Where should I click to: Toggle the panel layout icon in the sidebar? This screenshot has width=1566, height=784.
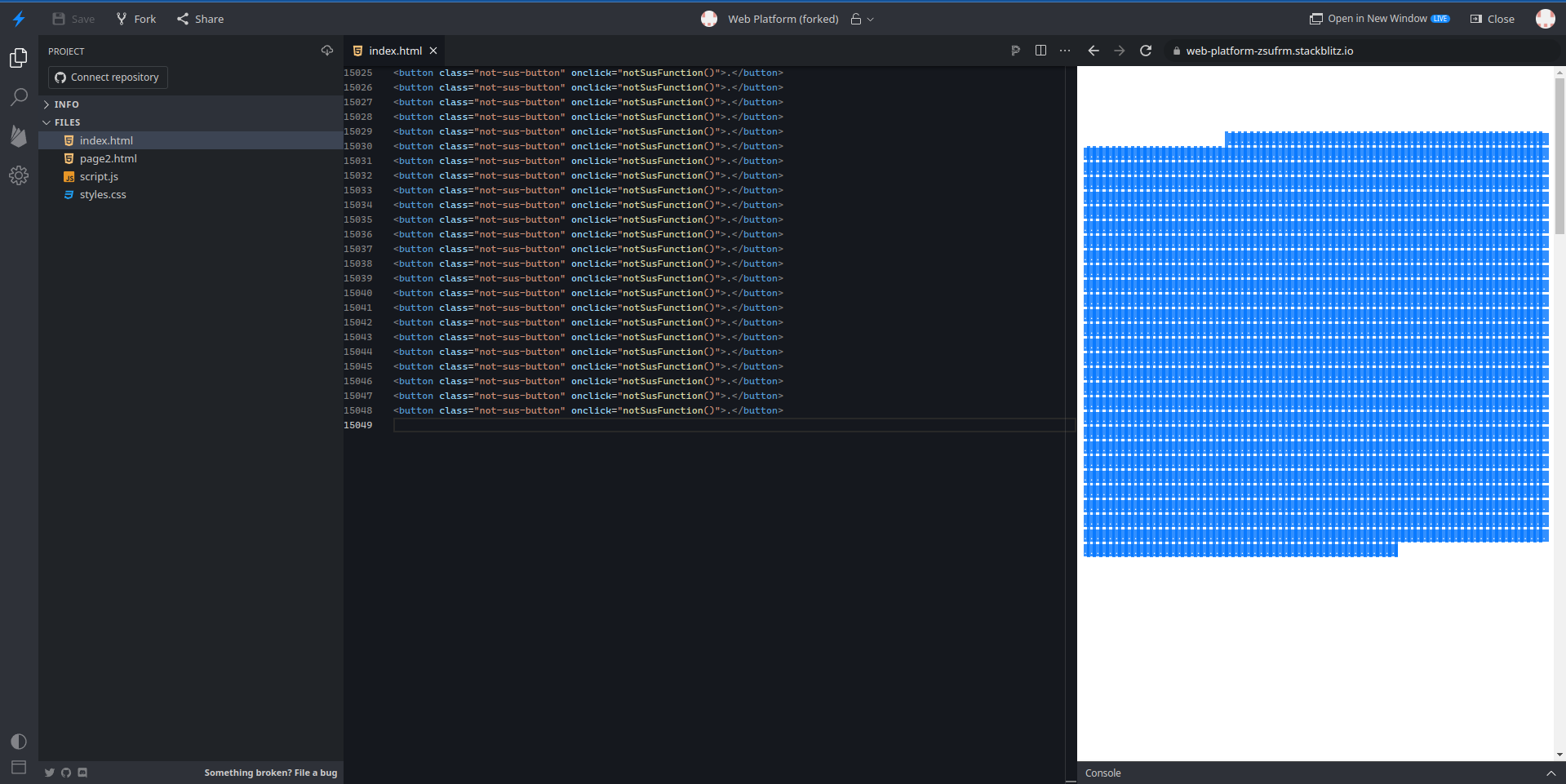pyautogui.click(x=19, y=767)
